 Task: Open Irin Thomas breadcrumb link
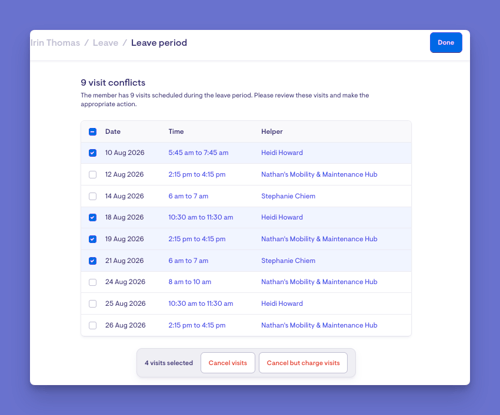tap(55, 43)
